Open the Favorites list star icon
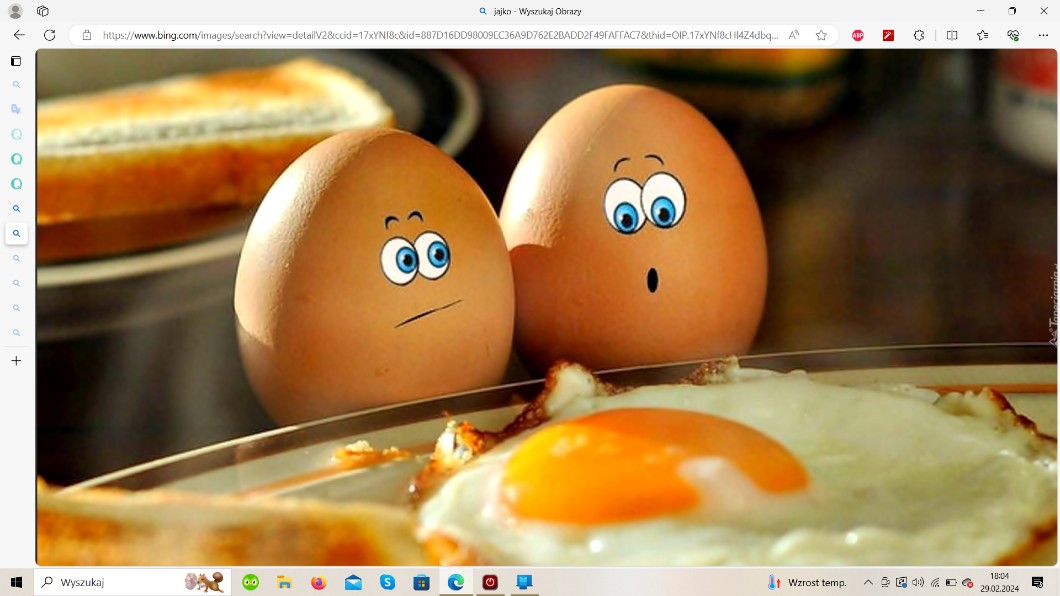 pos(983,35)
